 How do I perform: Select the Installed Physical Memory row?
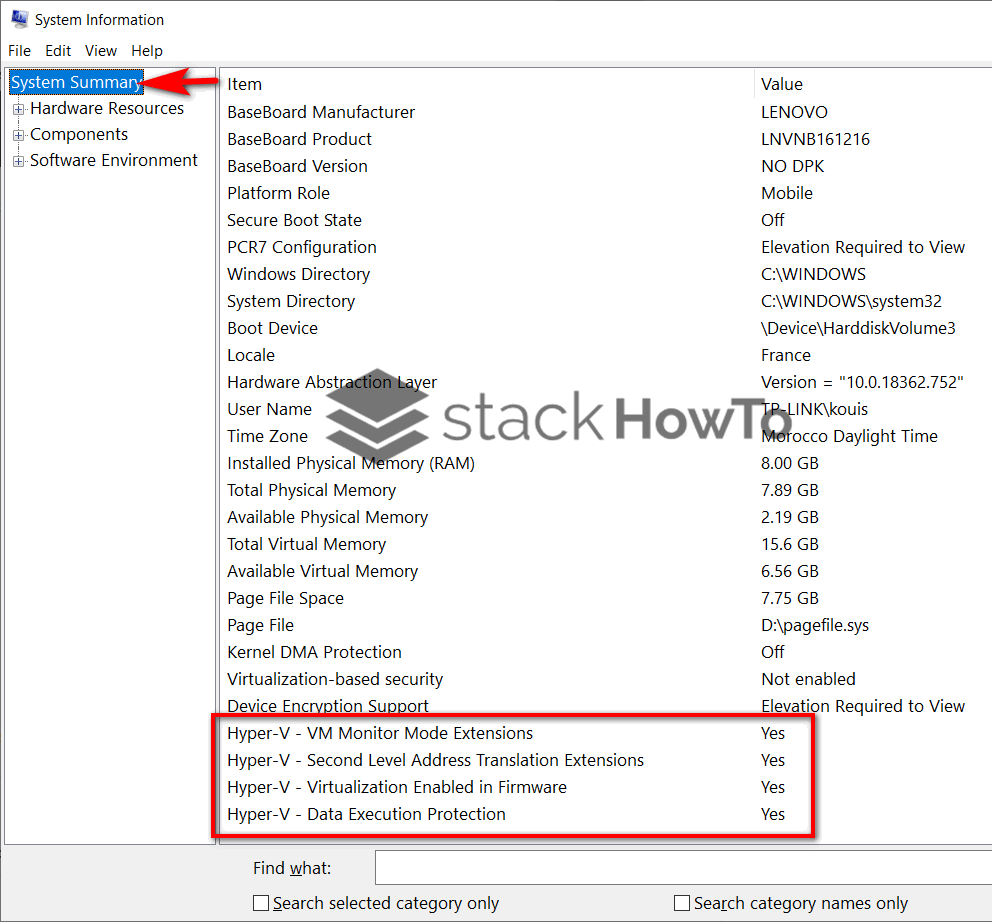pyautogui.click(x=350, y=463)
